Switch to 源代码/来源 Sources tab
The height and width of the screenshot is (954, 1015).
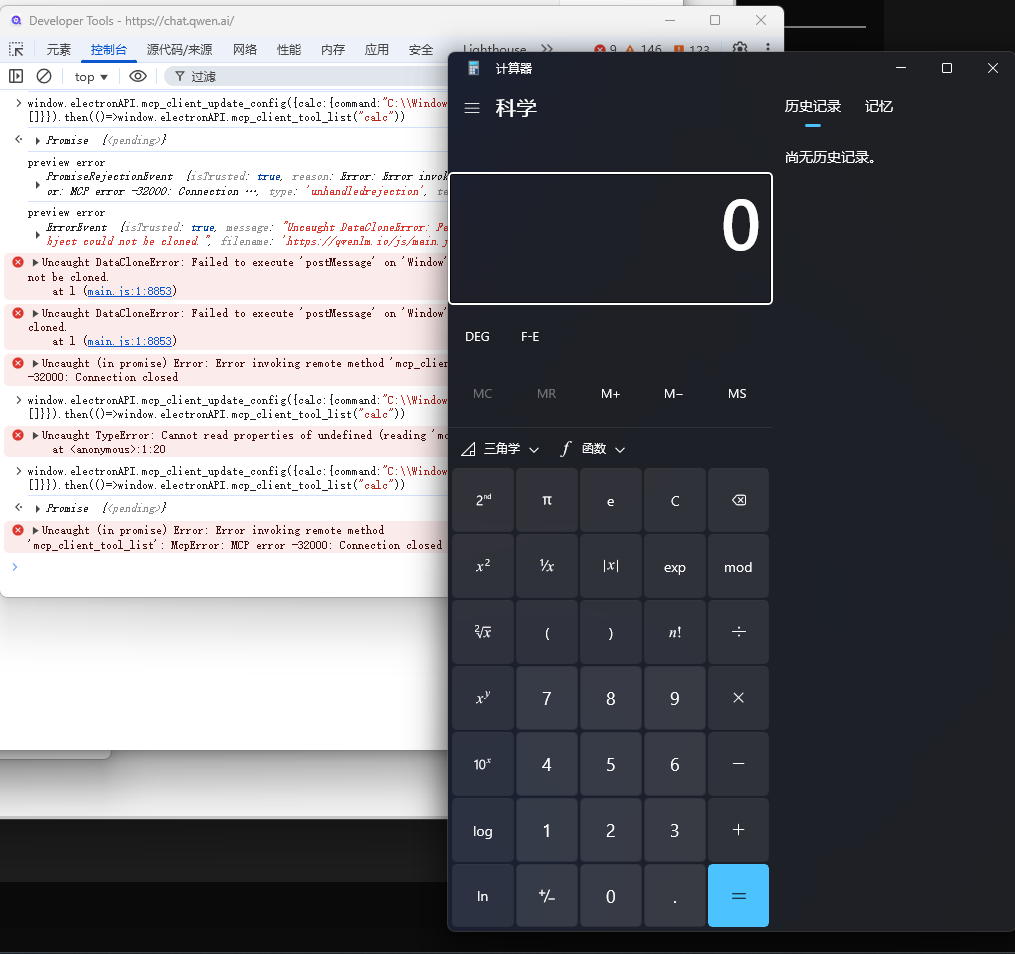pyautogui.click(x=179, y=49)
